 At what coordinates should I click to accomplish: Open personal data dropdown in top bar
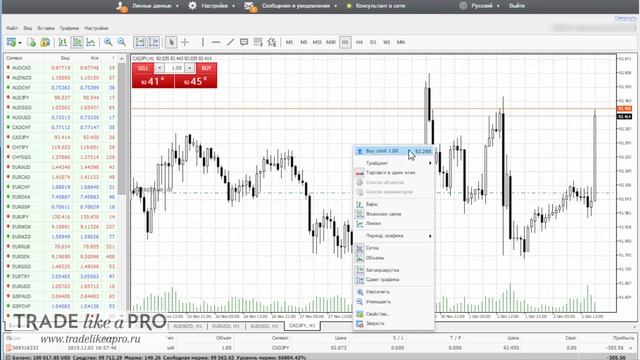(x=148, y=6)
